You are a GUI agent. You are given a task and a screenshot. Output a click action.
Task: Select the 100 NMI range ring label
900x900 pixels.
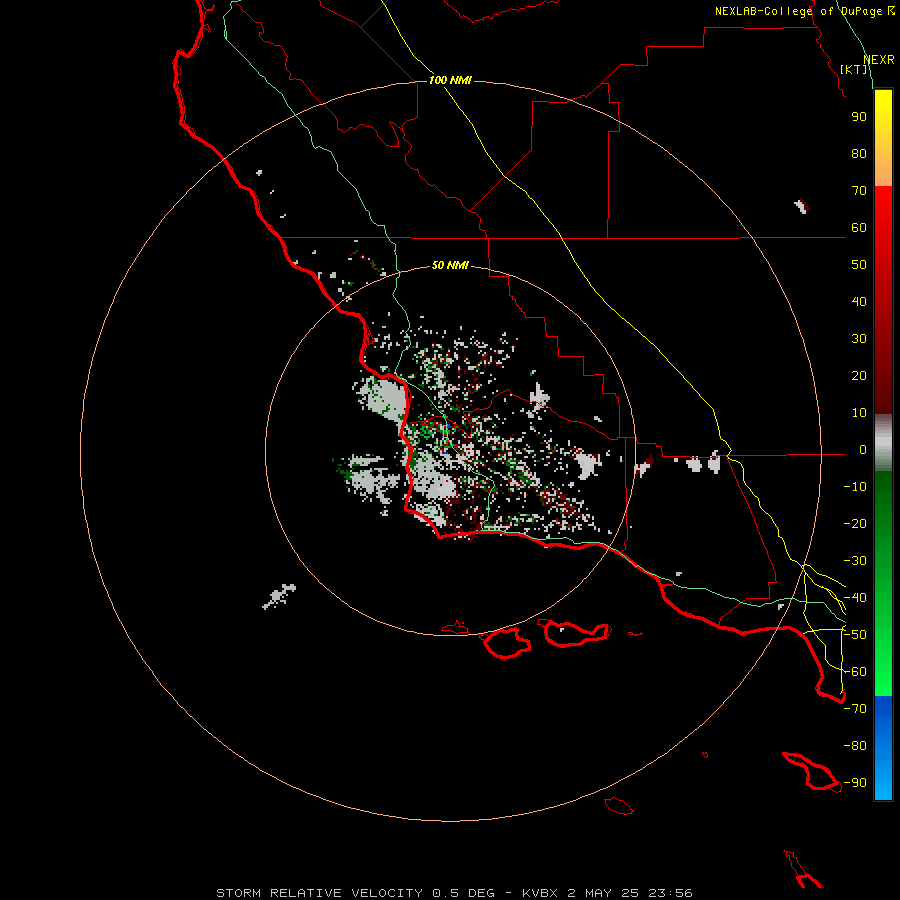[450, 80]
